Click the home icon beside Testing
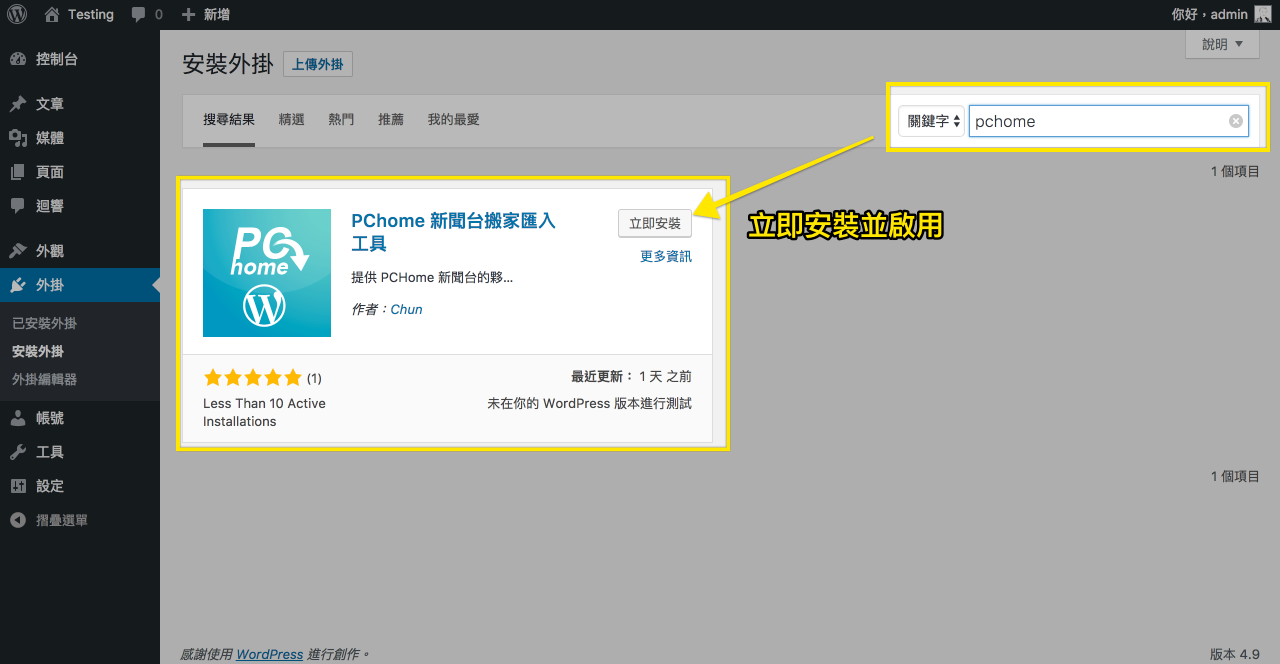The height and width of the screenshot is (664, 1280). point(52,14)
